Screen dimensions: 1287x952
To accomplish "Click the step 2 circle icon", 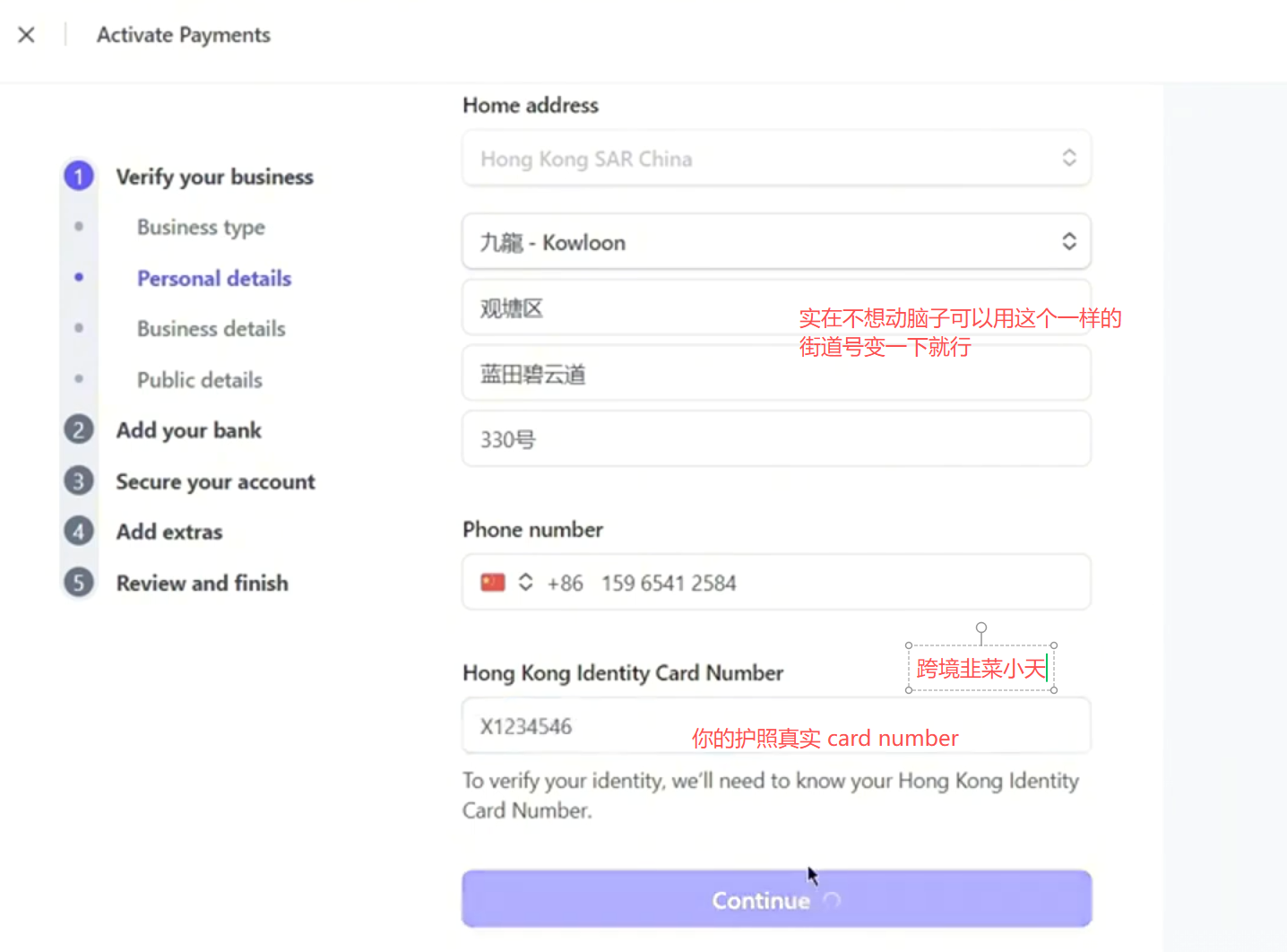I will pos(79,430).
